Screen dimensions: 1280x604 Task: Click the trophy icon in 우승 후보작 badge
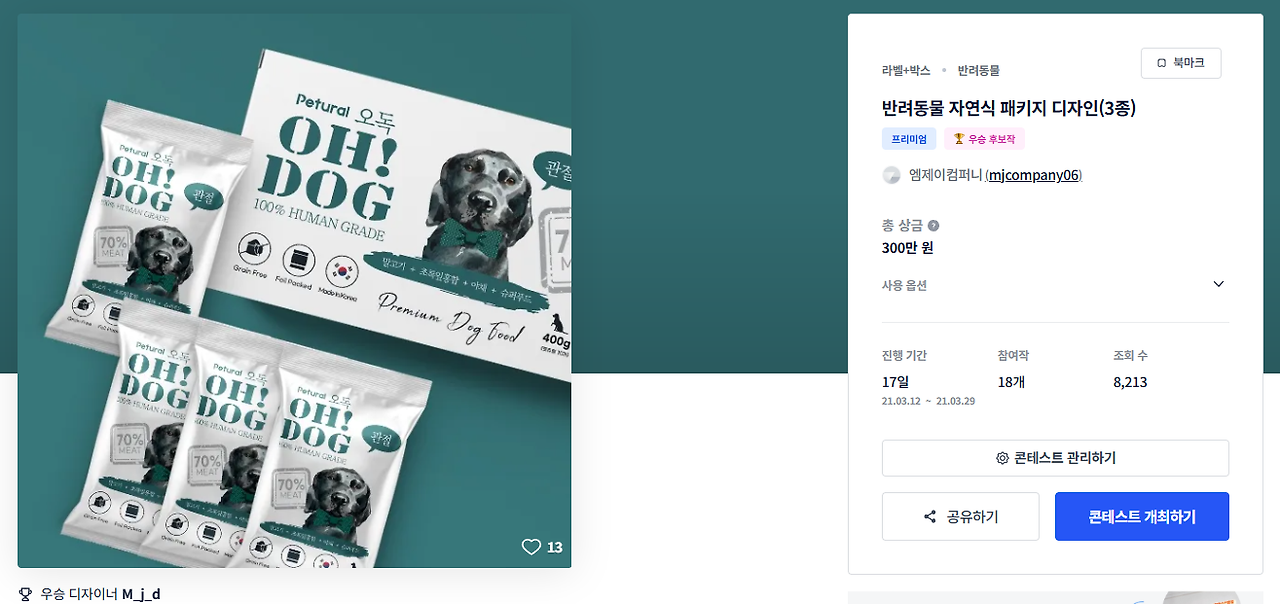958,139
